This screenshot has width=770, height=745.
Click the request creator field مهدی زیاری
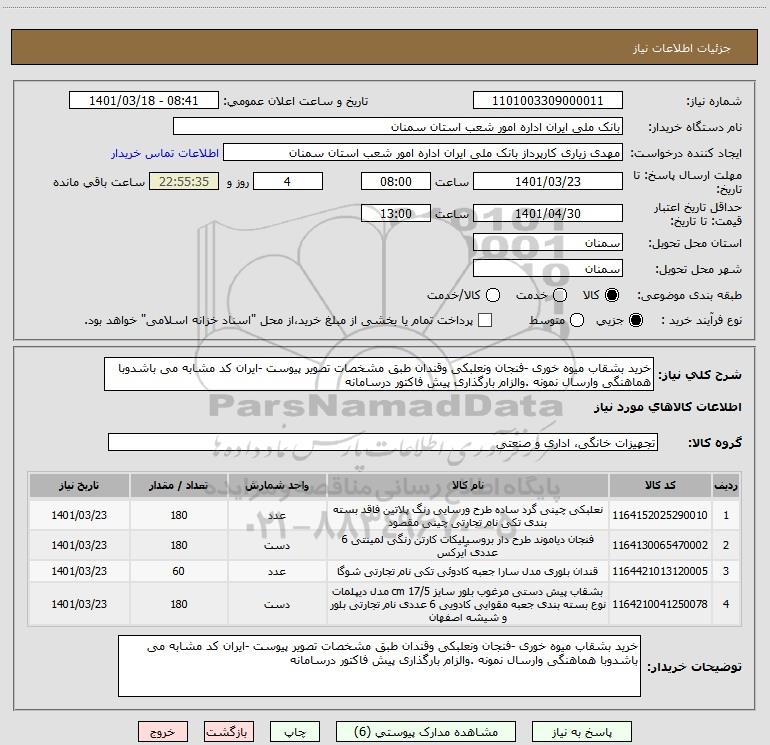[423, 153]
